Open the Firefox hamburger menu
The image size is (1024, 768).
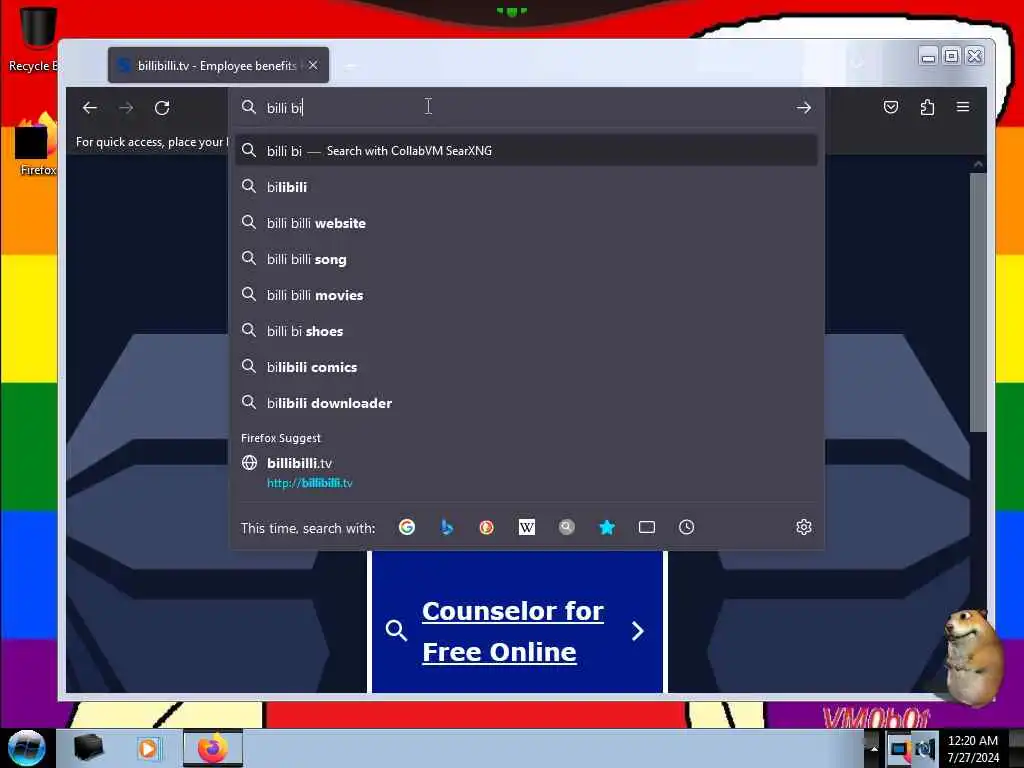[963, 107]
